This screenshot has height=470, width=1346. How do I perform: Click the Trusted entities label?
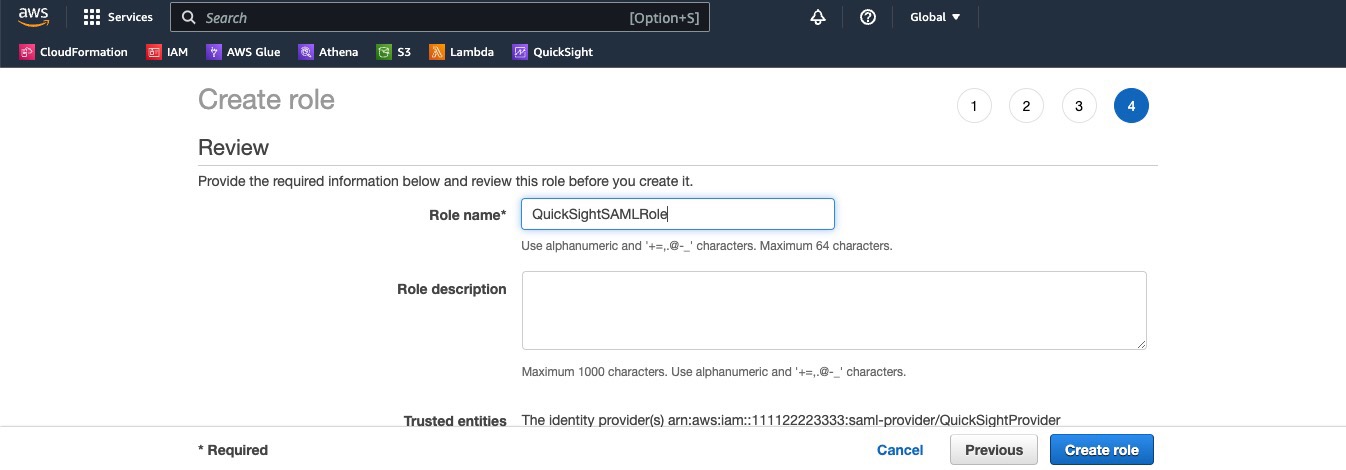(x=455, y=421)
